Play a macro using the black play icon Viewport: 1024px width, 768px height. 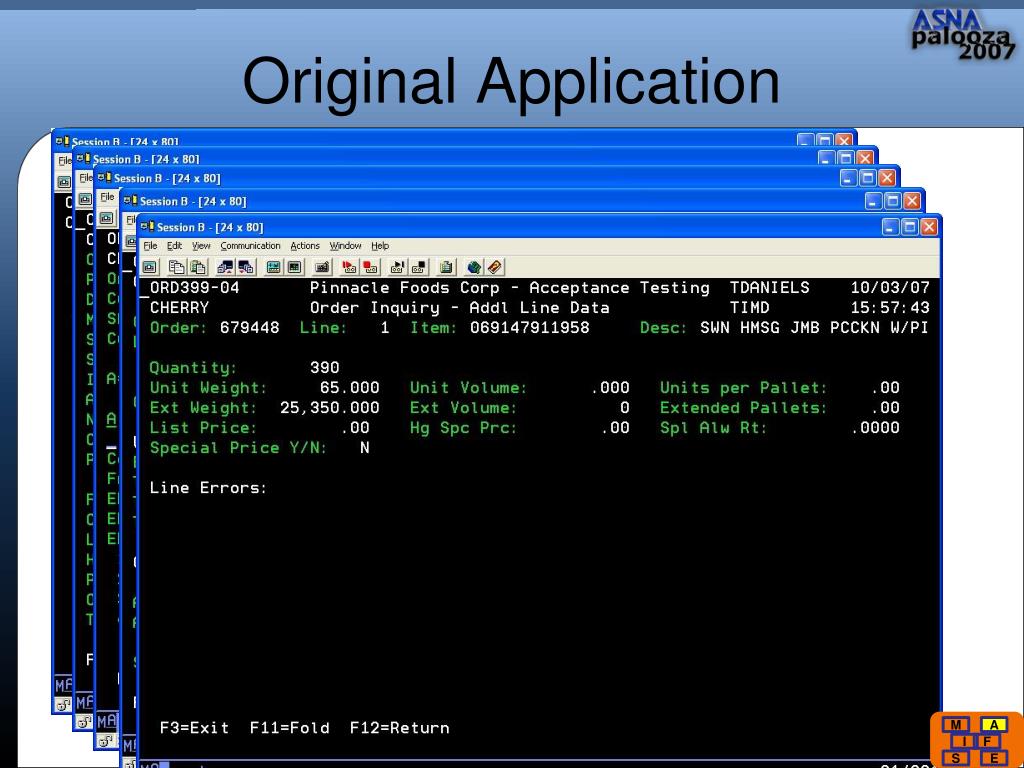(x=398, y=267)
